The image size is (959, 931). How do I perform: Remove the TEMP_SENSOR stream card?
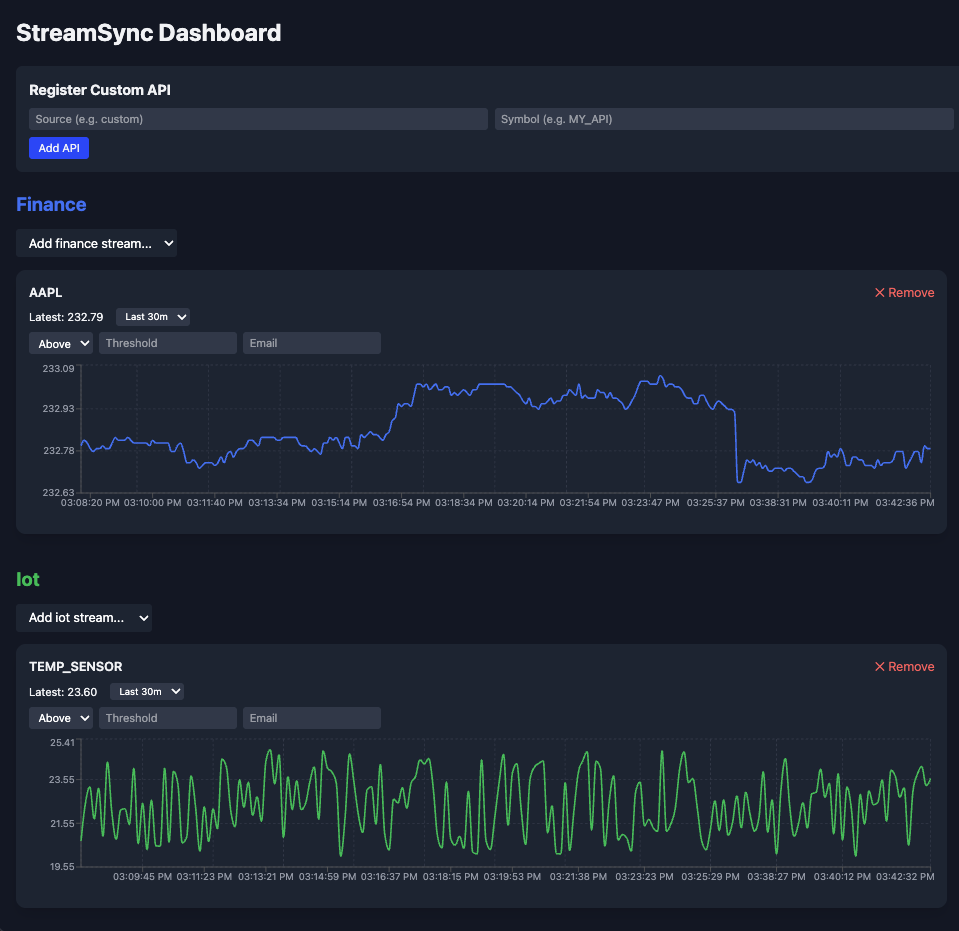pos(904,667)
